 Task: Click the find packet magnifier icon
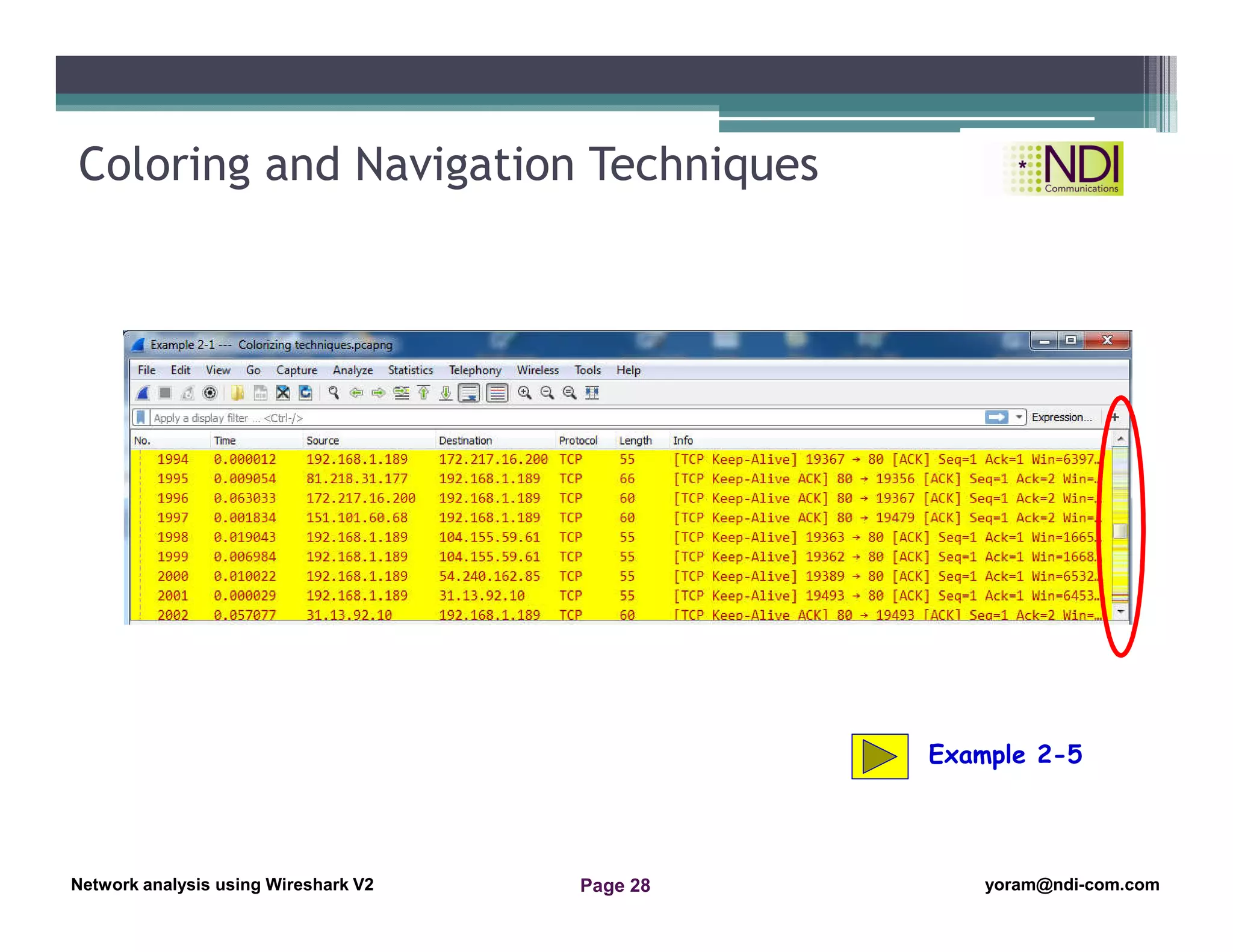coord(333,393)
